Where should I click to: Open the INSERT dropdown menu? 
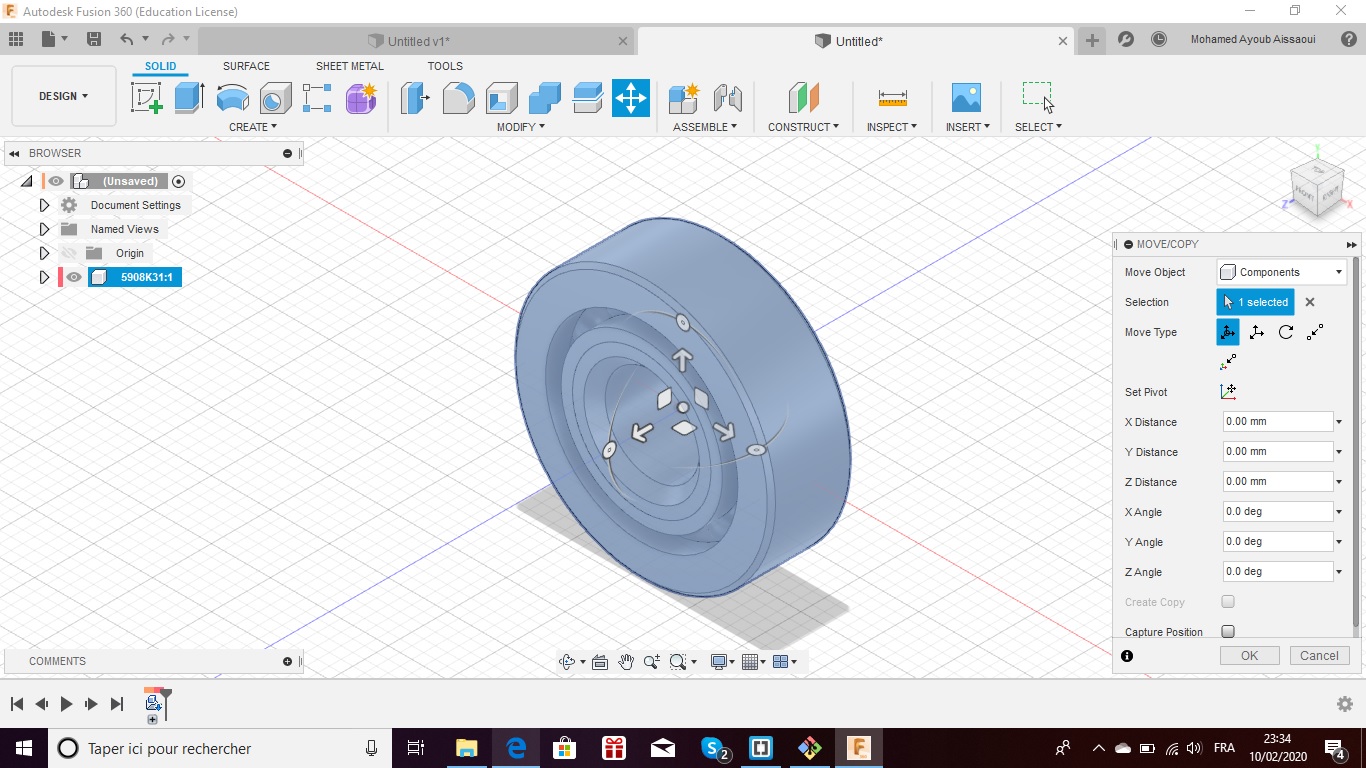coord(968,127)
